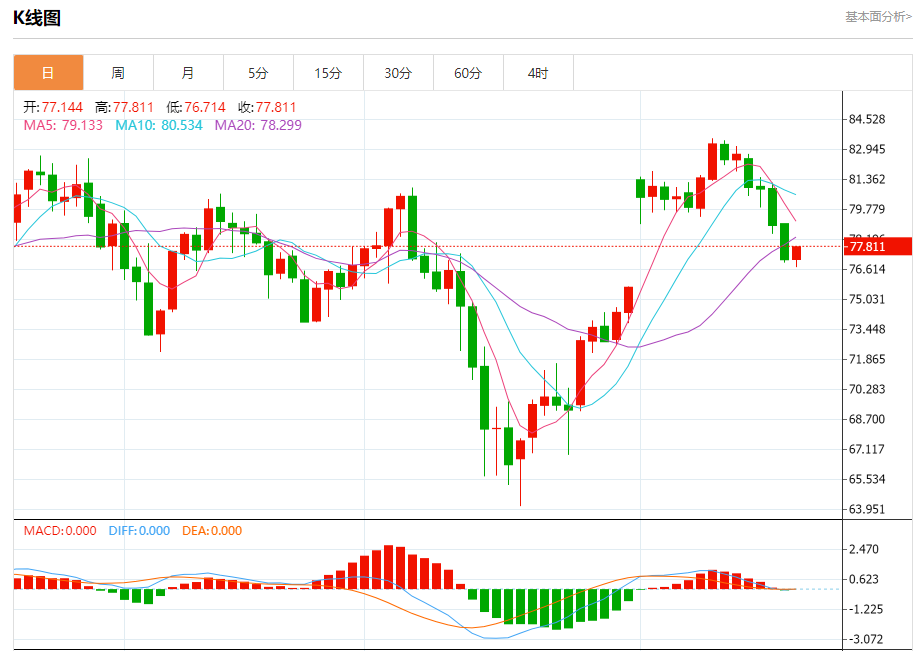Click the 低:76.714 low price value
Image resolution: width=924 pixels, height=651 pixels.
pos(196,107)
